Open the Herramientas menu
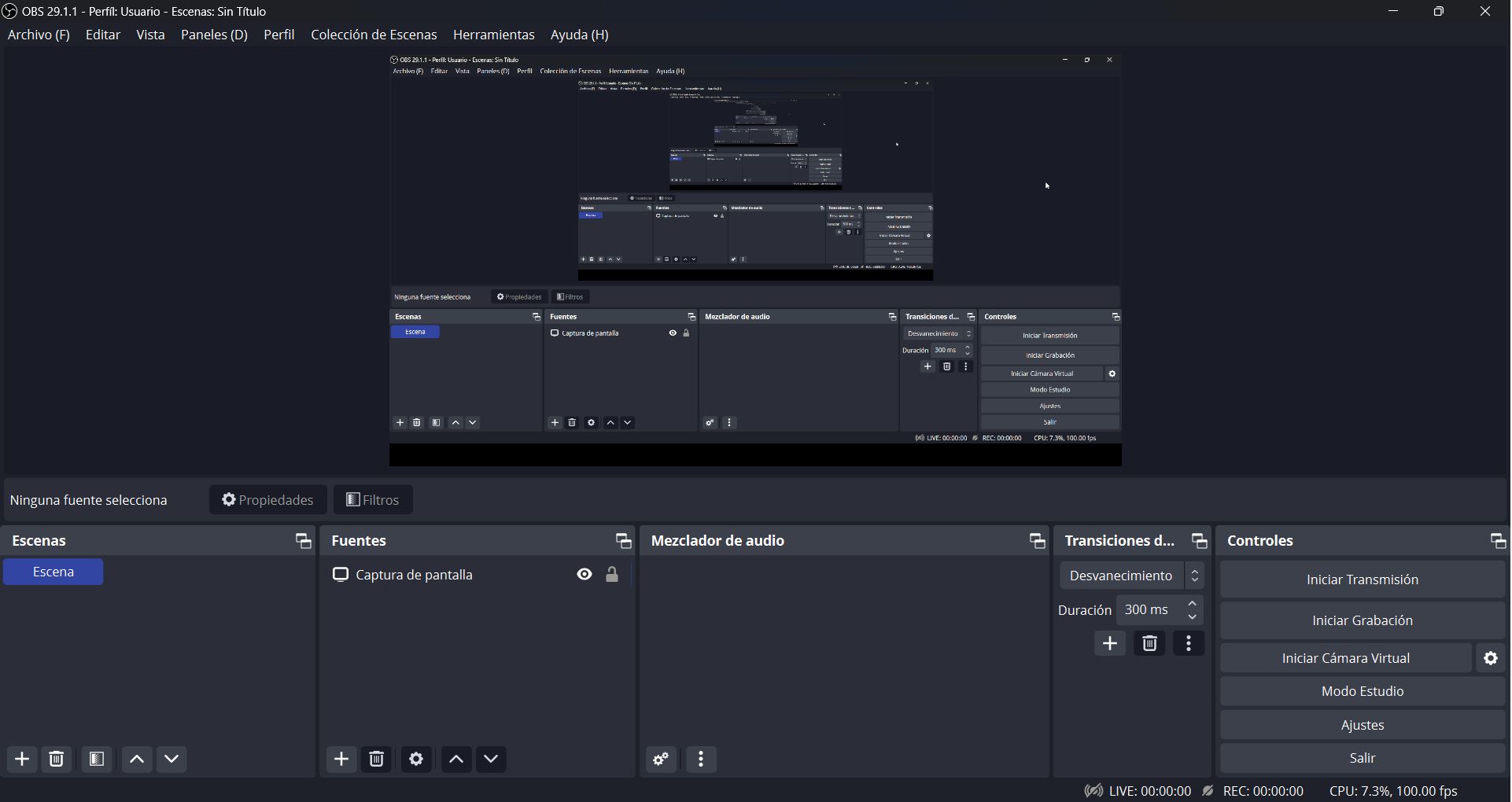1512x802 pixels. pos(493,35)
